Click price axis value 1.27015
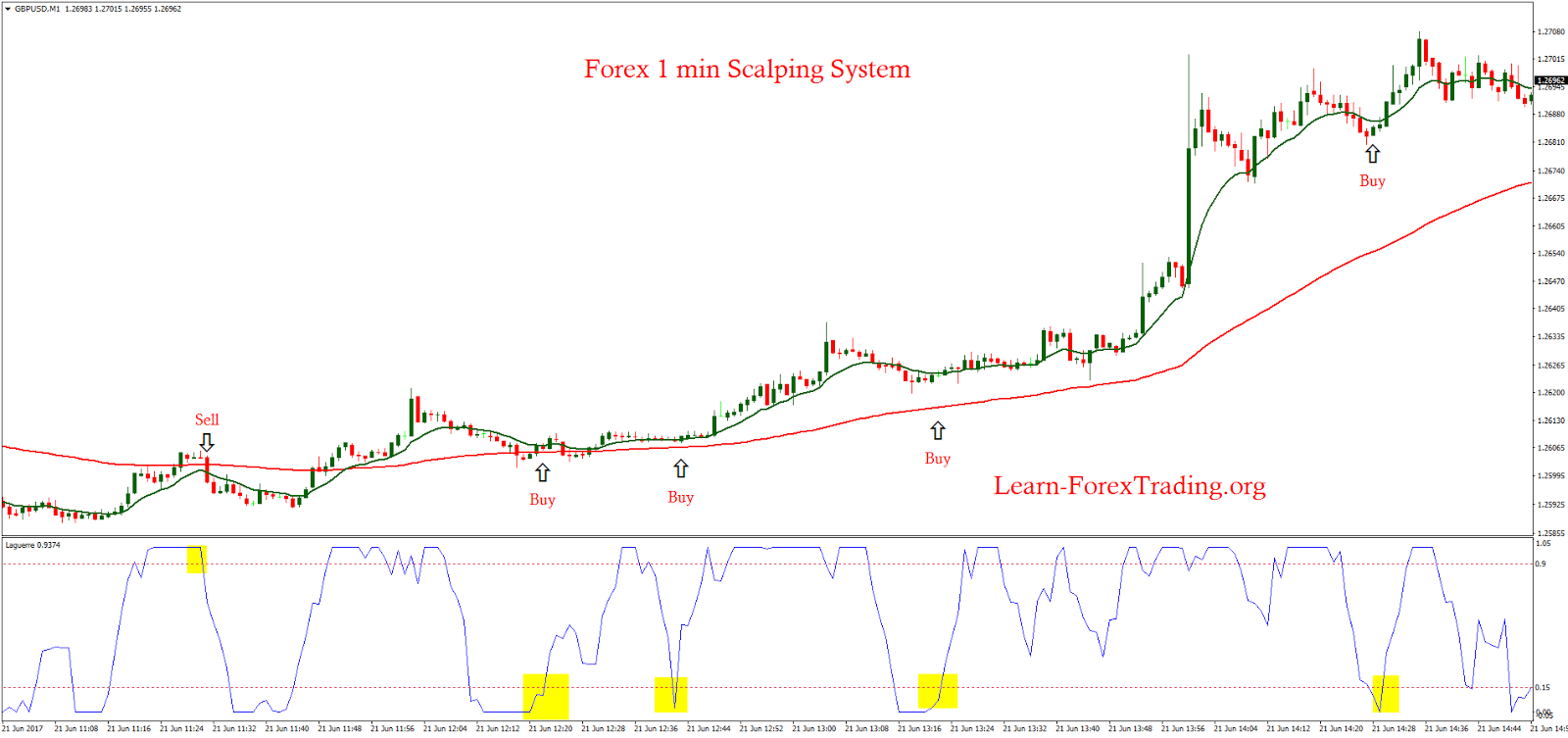Image resolution: width=1568 pixels, height=738 pixels. point(1550,60)
